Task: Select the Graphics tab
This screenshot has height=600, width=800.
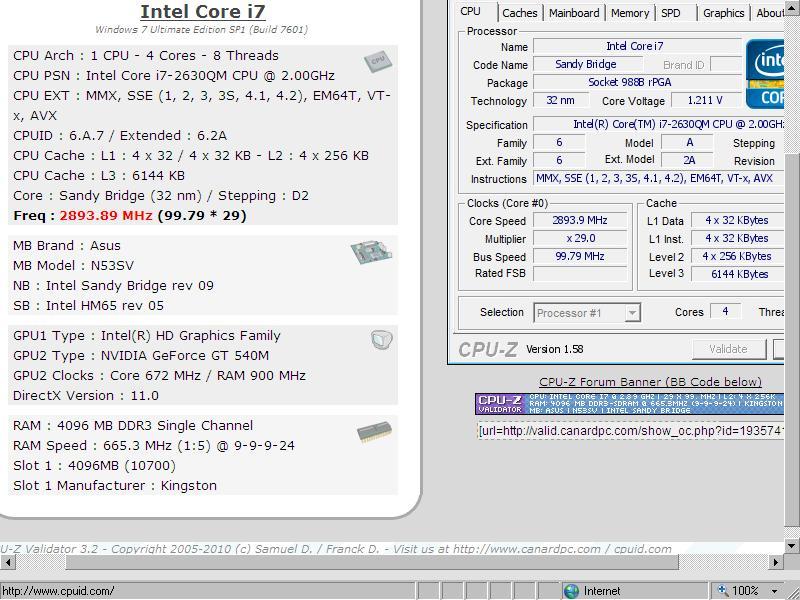Action: [723, 13]
